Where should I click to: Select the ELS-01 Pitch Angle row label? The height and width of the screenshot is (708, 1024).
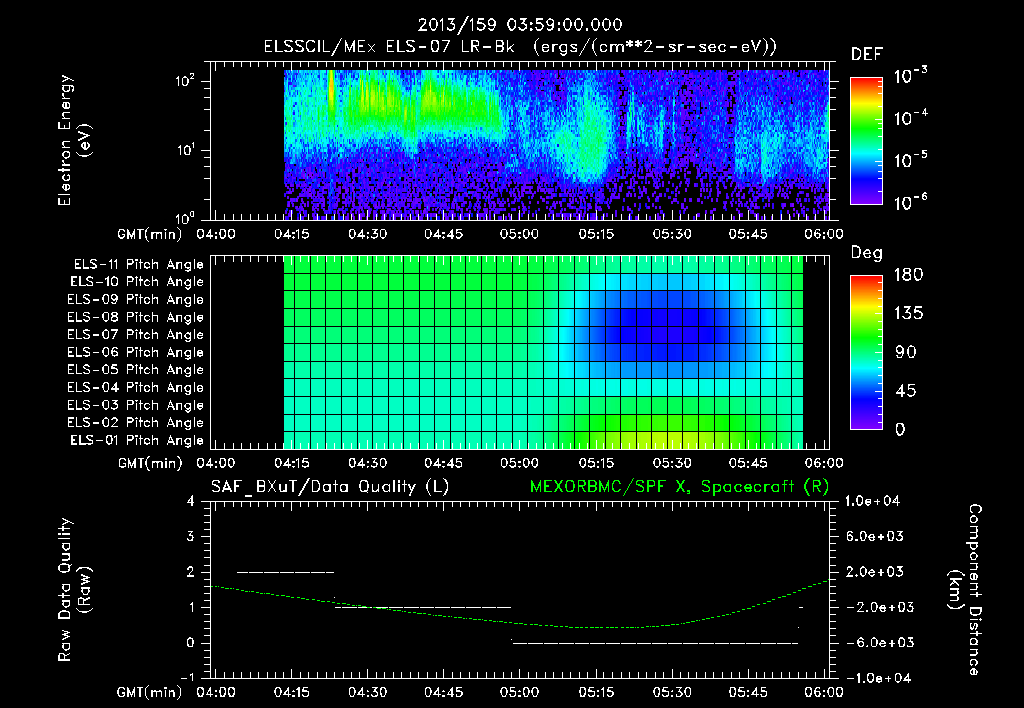click(136, 440)
